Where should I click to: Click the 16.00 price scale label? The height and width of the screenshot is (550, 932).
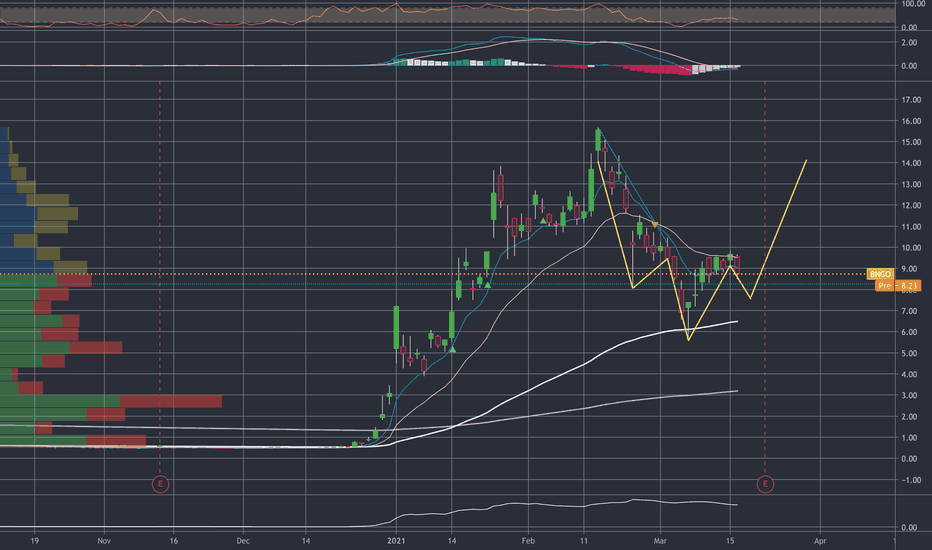[x=911, y=121]
